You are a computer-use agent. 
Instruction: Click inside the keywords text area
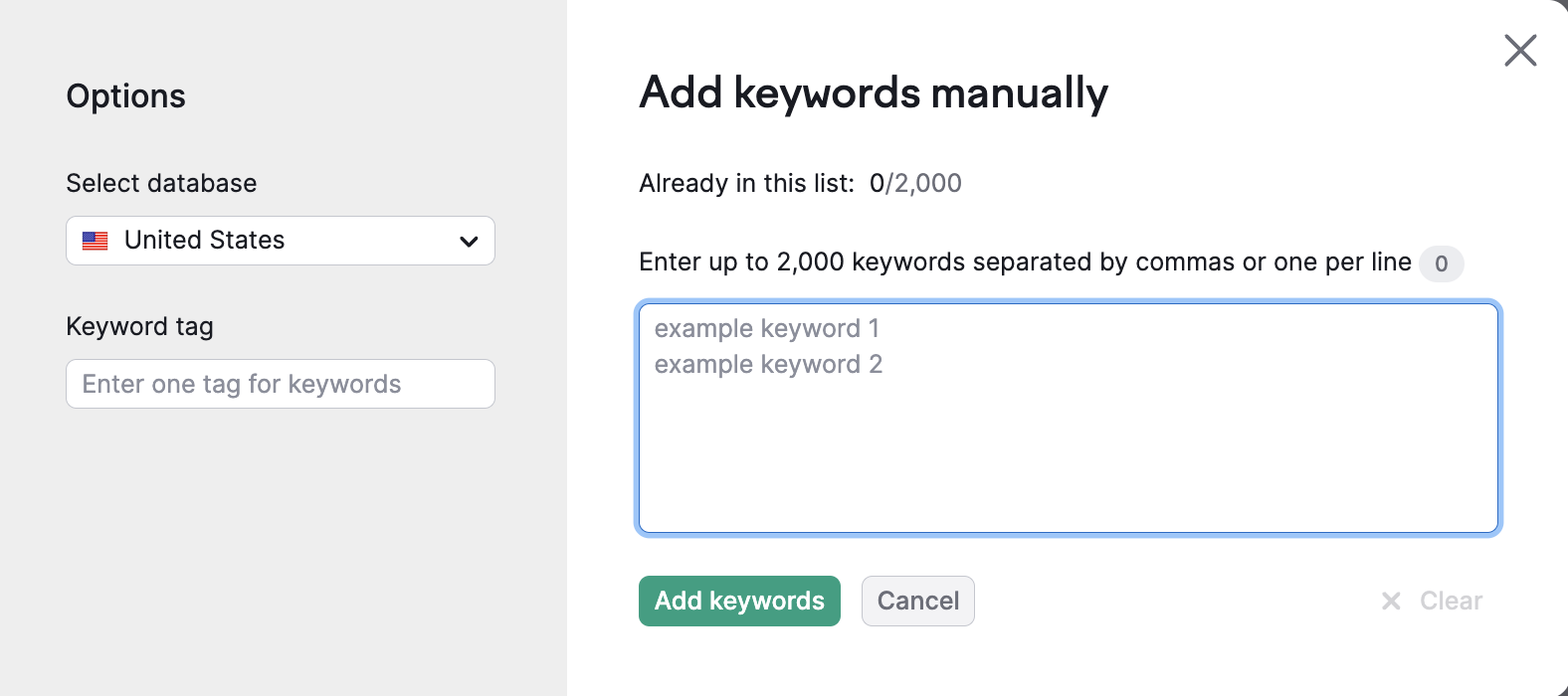click(x=1069, y=418)
